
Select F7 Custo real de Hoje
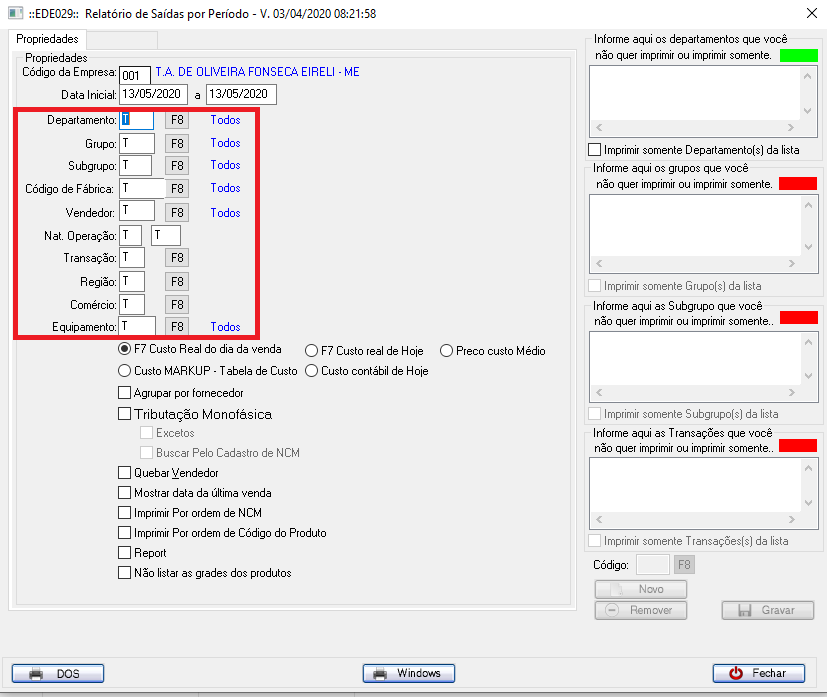[312, 351]
